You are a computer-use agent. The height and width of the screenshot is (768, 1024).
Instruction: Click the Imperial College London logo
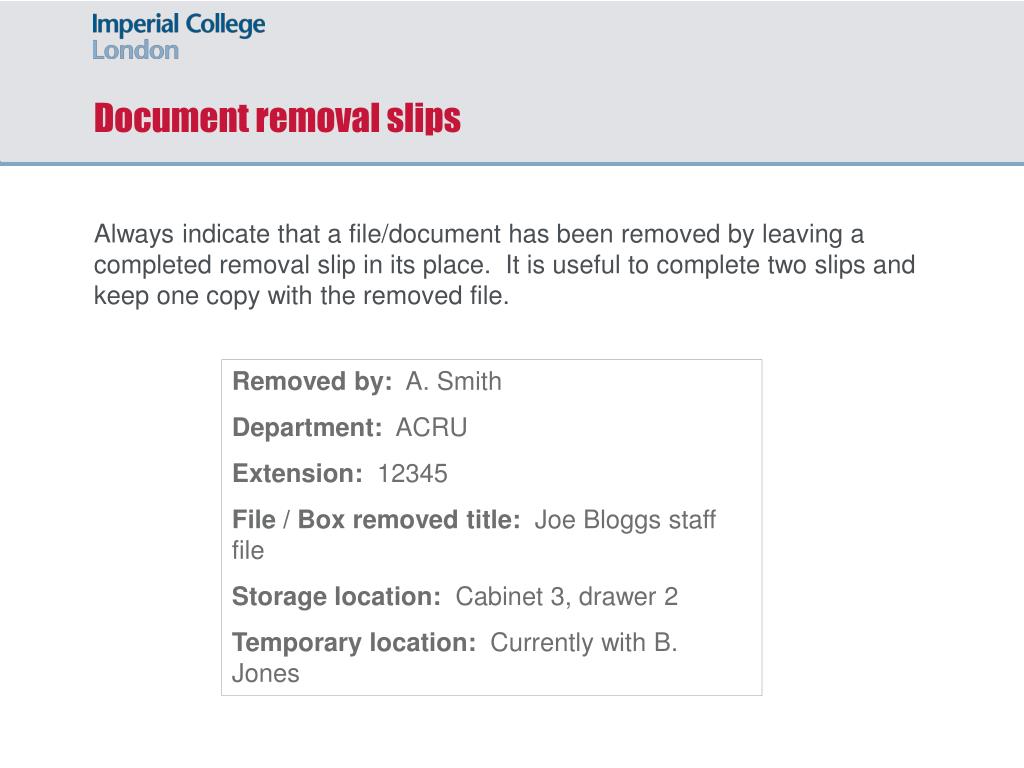coord(178,37)
